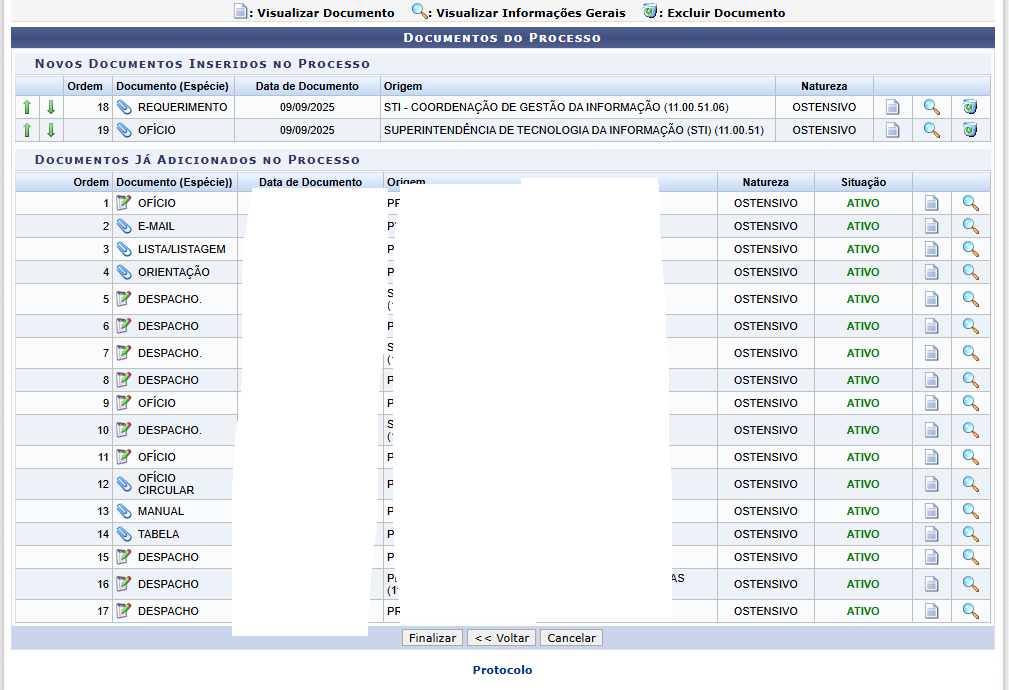Click the Finalizar button

coord(432,638)
